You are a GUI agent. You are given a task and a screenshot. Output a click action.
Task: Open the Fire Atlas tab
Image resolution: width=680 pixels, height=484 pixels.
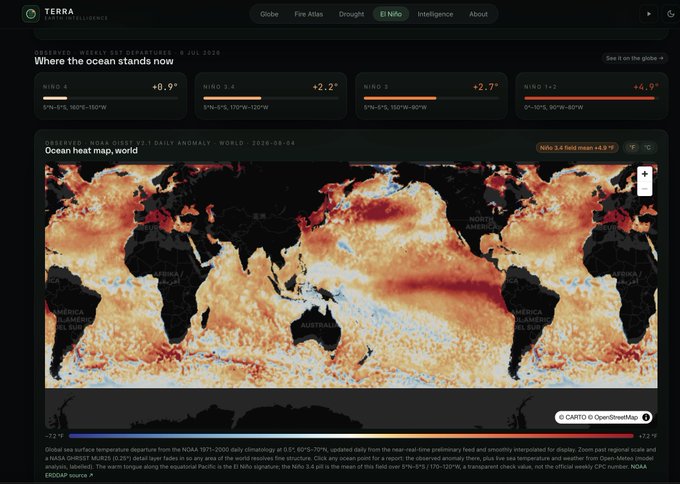[x=308, y=14]
